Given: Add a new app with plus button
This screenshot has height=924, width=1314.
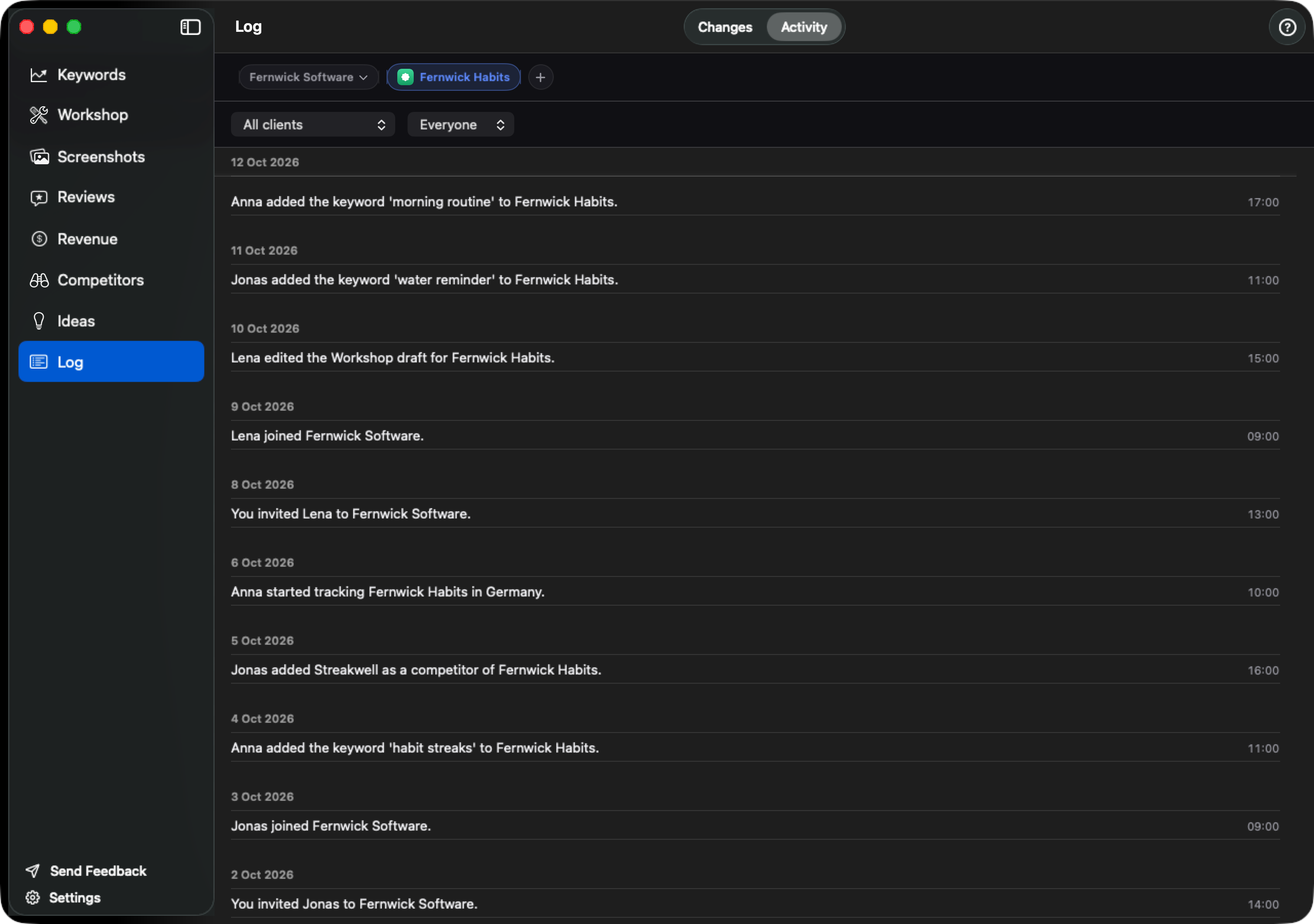Looking at the screenshot, I should pyautogui.click(x=540, y=78).
